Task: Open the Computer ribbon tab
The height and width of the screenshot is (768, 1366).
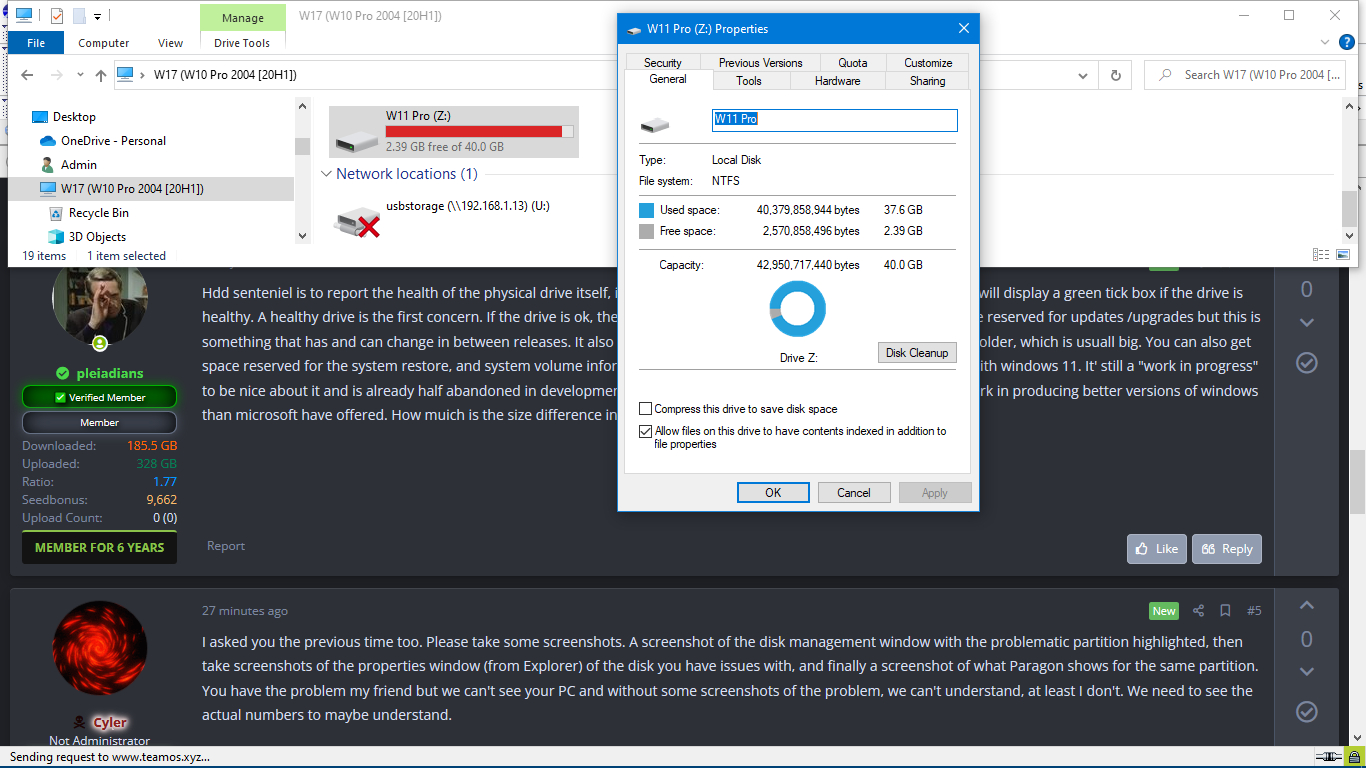Action: point(104,43)
